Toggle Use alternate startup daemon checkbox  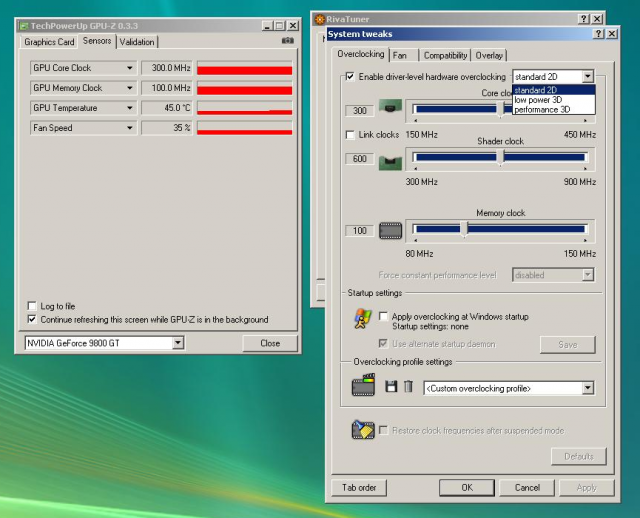pyautogui.click(x=383, y=344)
